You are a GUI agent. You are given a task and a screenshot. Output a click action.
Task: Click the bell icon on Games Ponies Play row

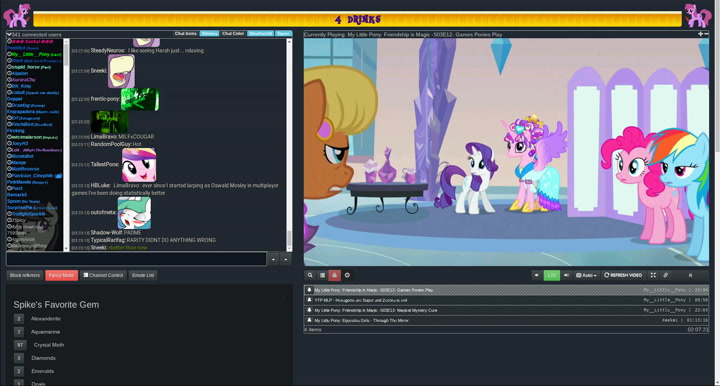[309, 290]
